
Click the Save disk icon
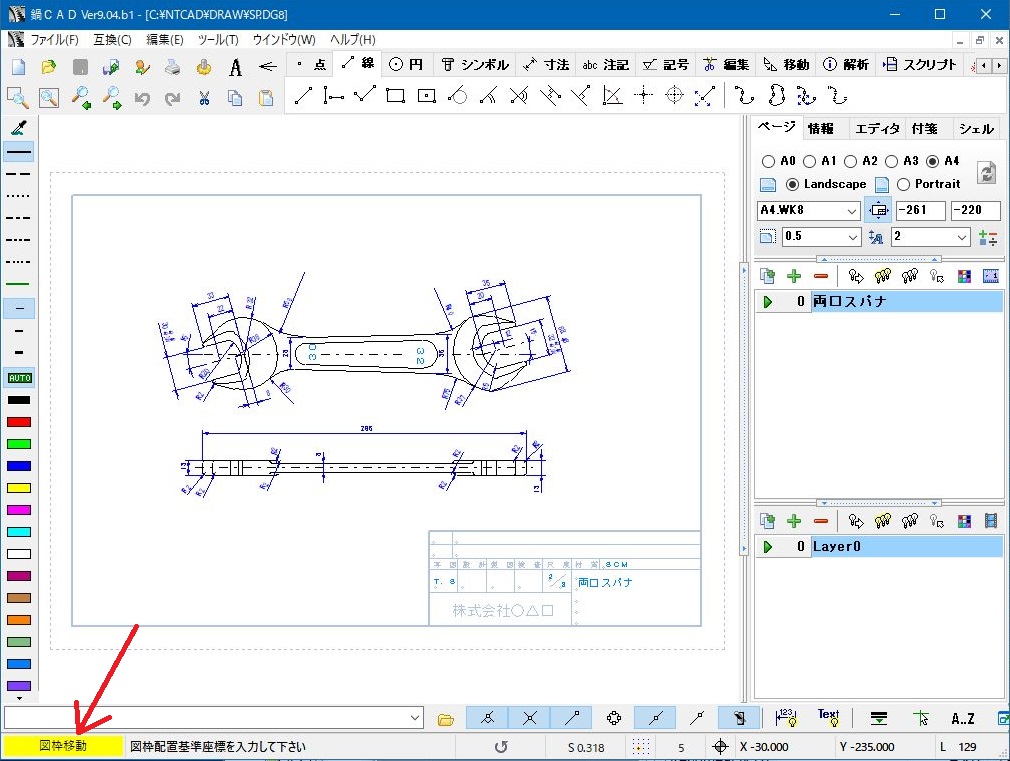(x=80, y=66)
